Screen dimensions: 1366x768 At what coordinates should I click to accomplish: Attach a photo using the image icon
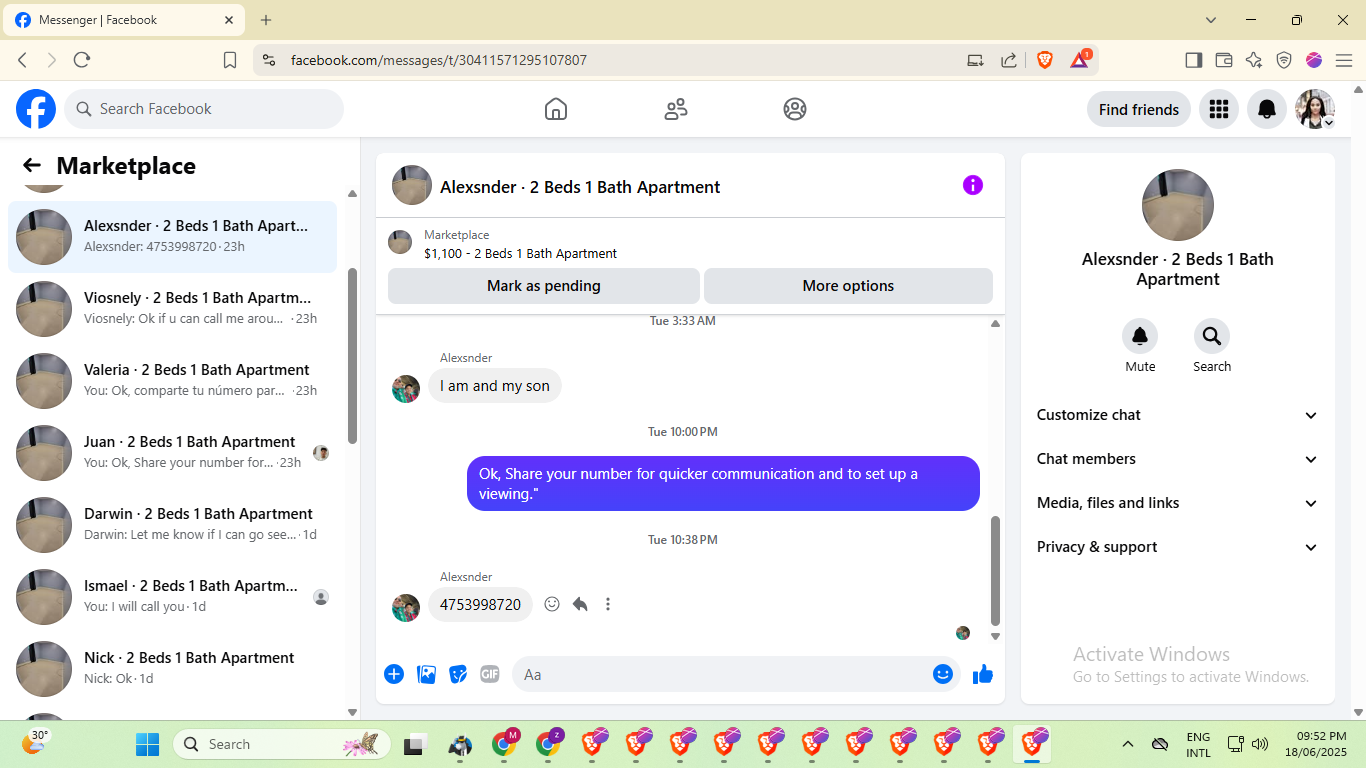click(x=426, y=674)
